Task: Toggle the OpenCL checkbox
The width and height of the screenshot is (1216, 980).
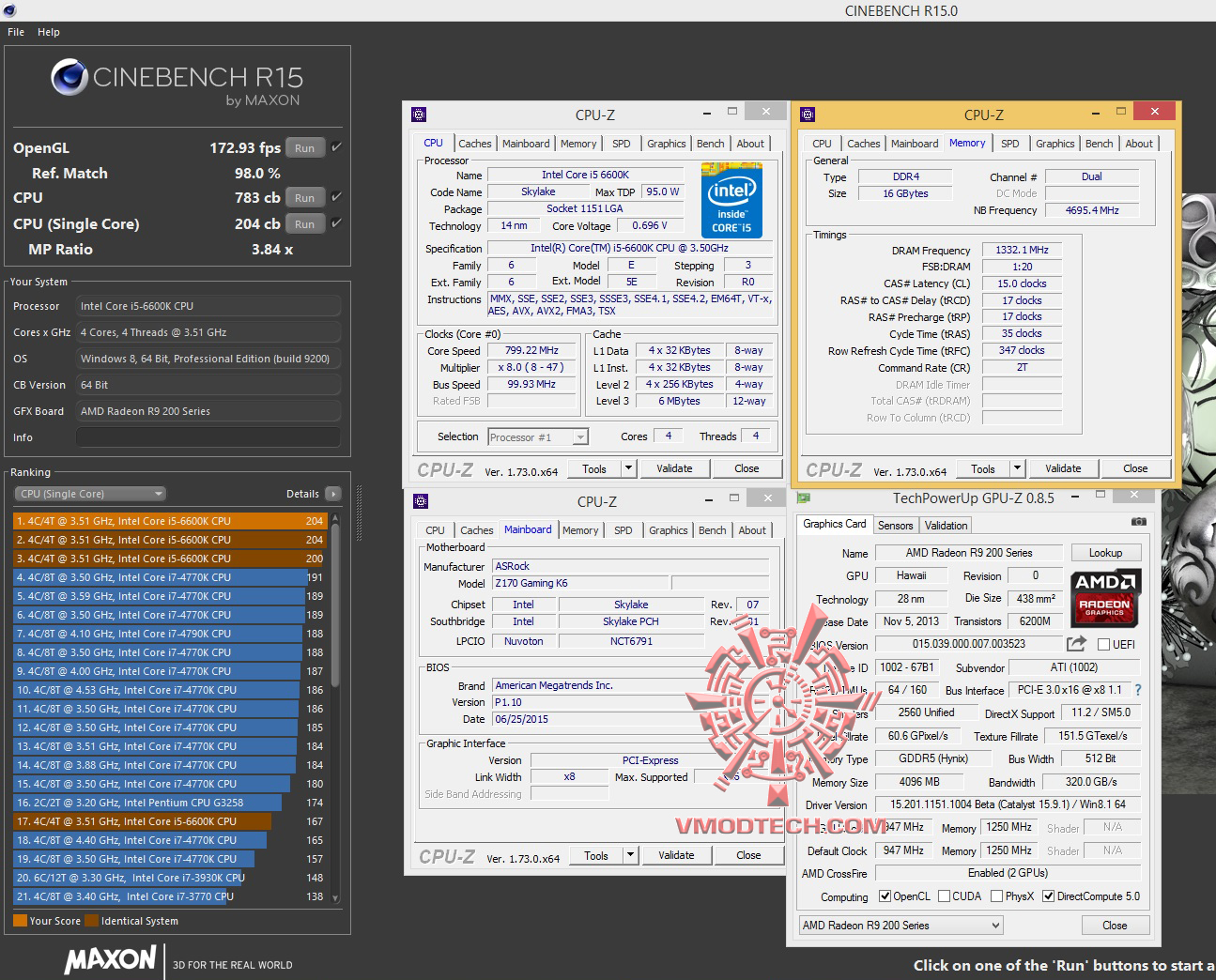Action: 885,896
